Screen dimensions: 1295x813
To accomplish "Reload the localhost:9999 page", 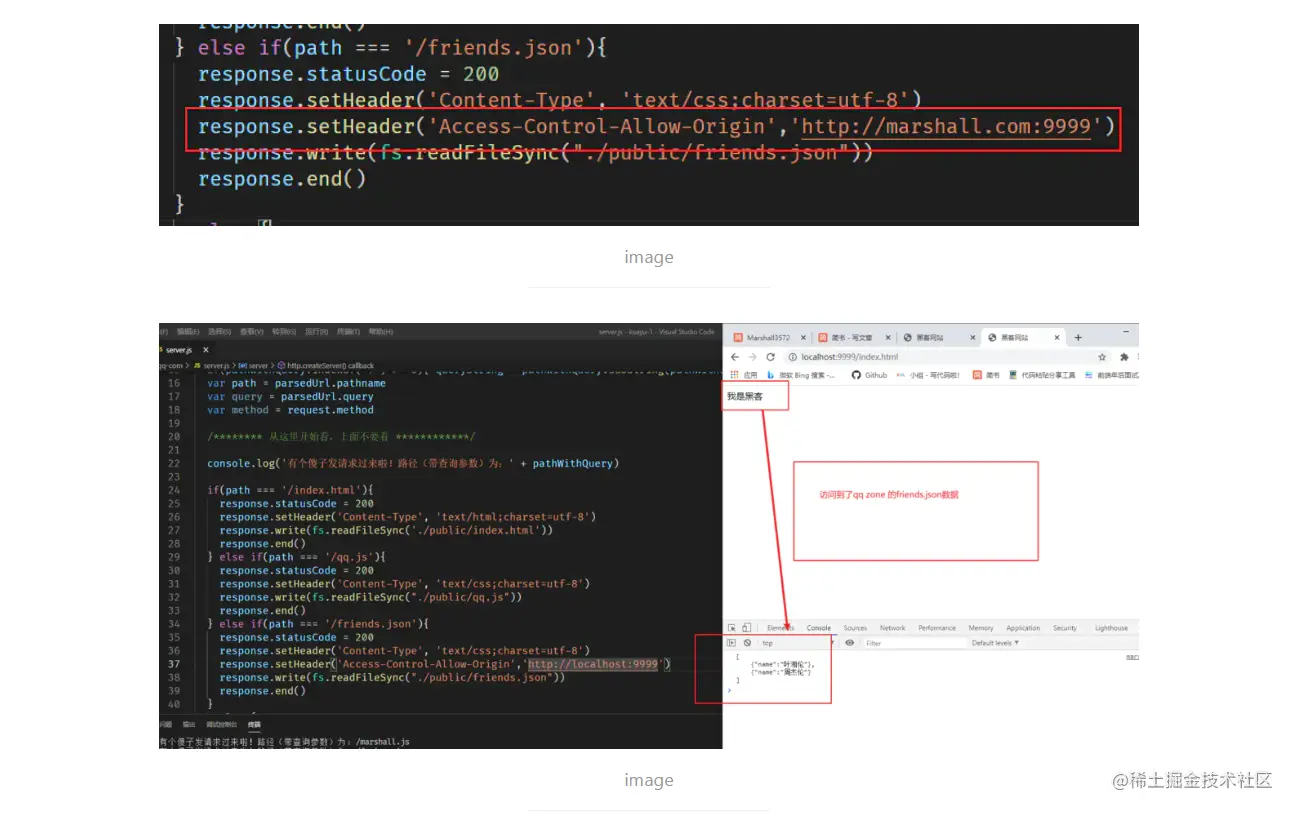I will [770, 357].
